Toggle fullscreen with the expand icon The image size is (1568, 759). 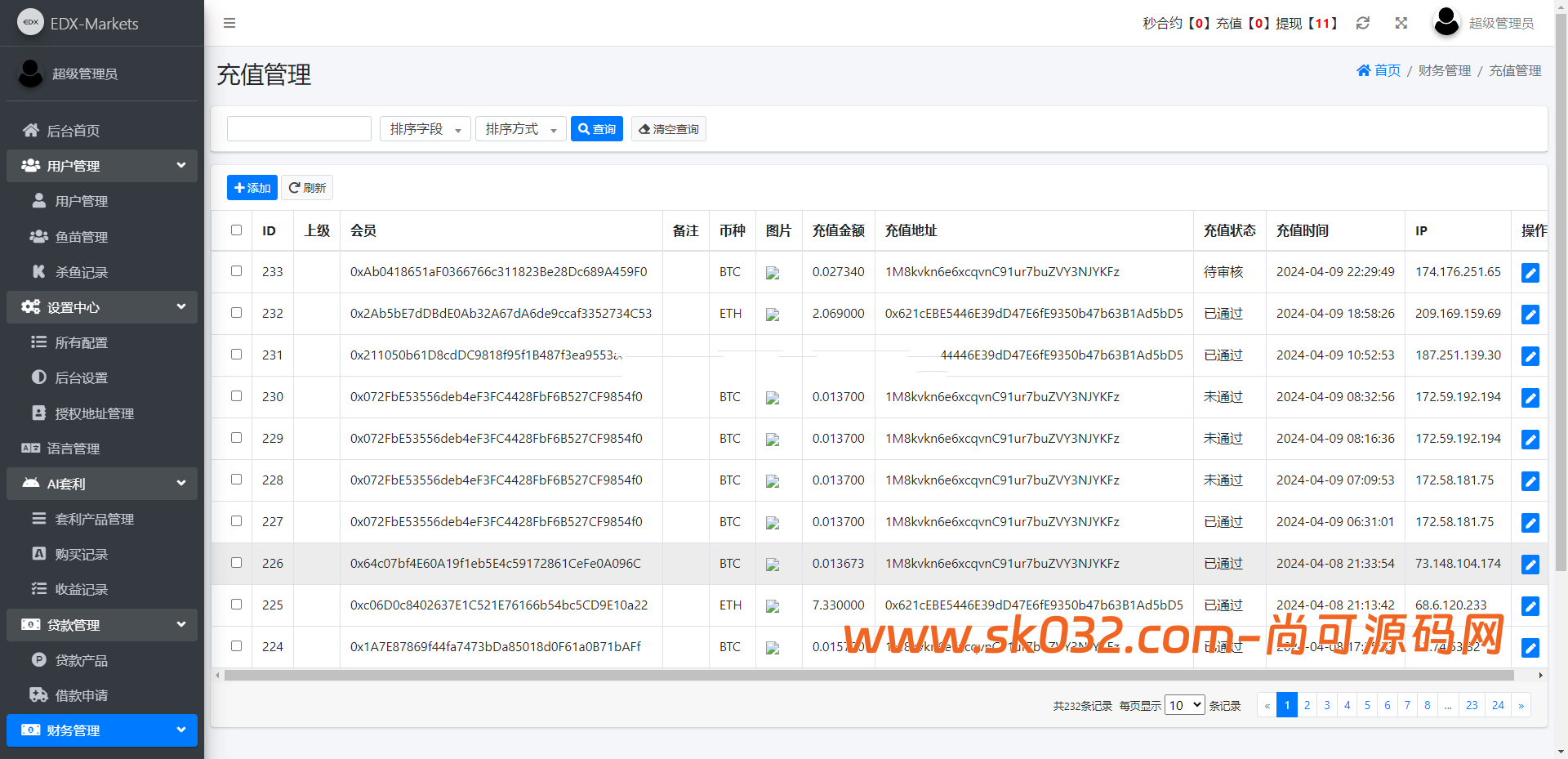tap(1401, 23)
